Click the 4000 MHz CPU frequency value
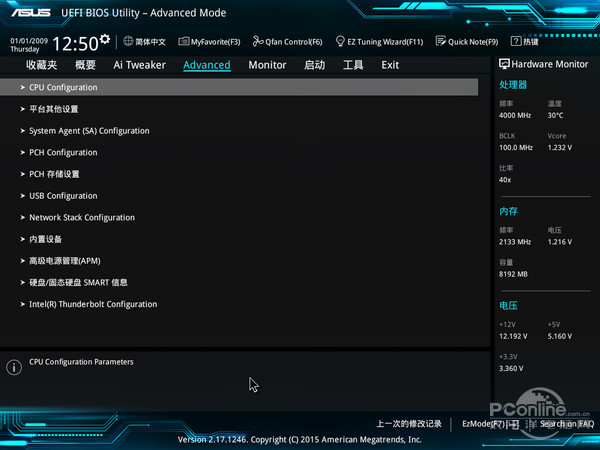Image resolution: width=600 pixels, height=450 pixels. coord(515,115)
